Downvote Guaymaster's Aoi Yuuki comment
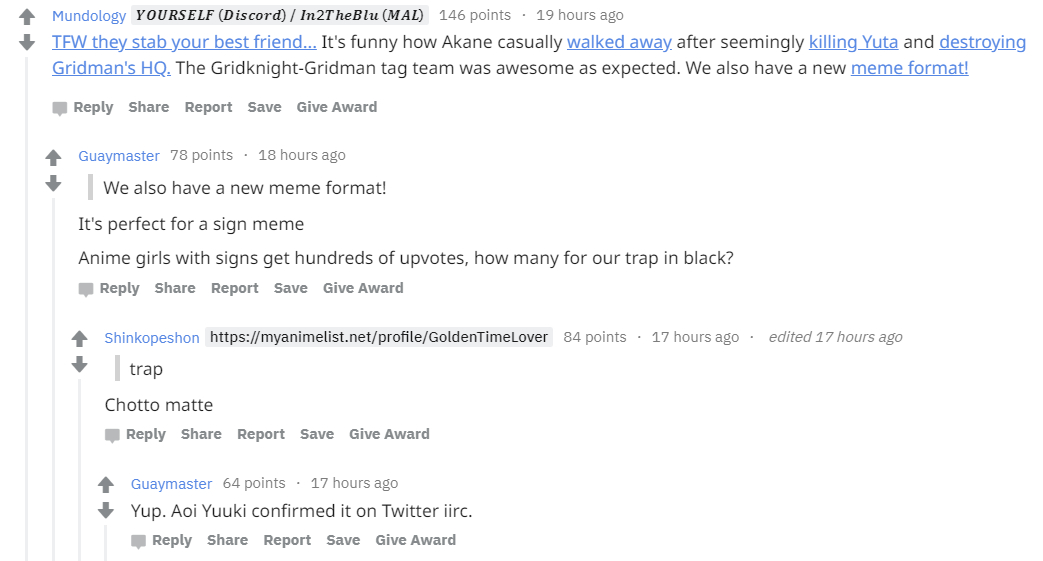1043x561 pixels. point(106,510)
